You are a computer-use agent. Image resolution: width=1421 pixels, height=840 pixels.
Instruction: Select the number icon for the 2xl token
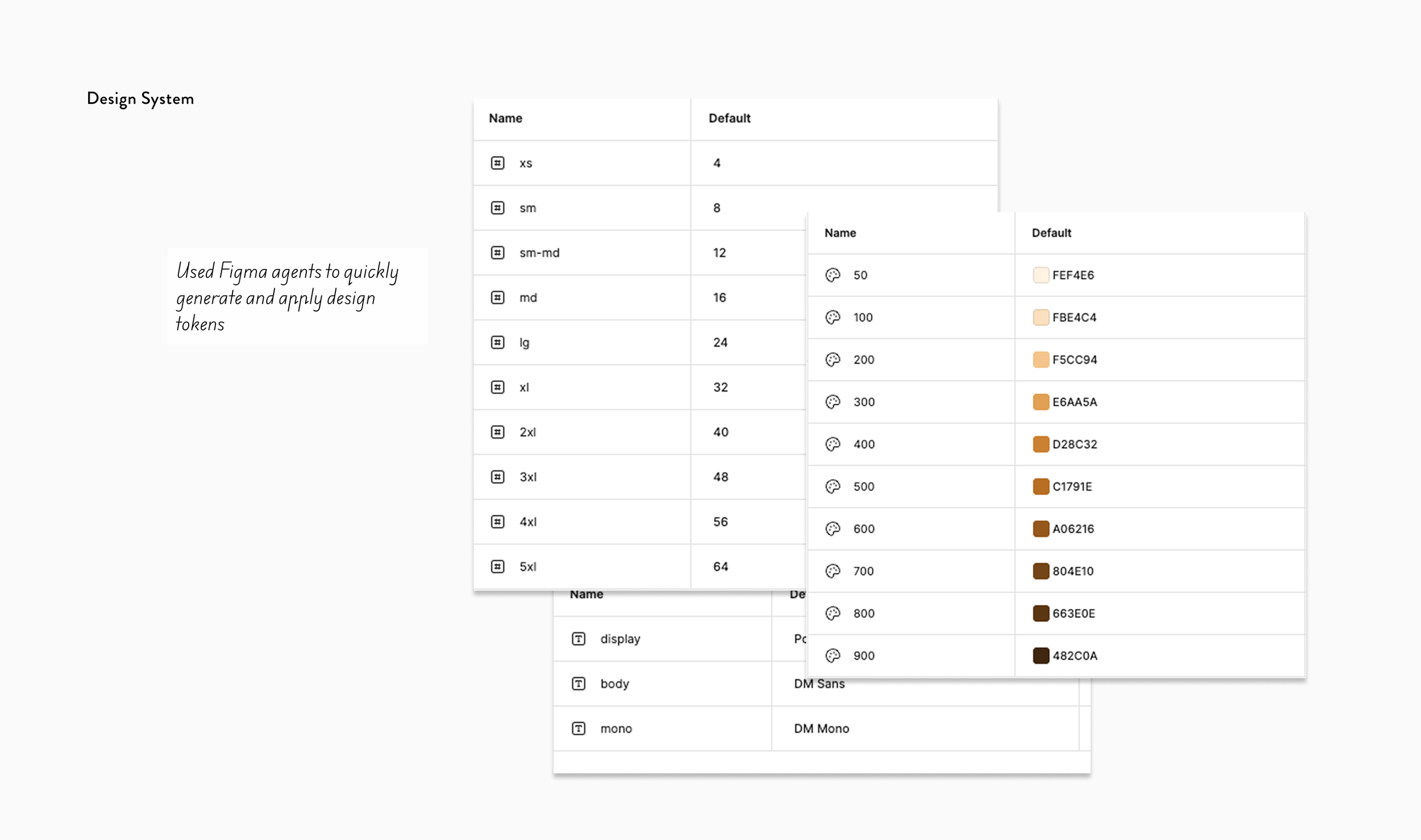pyautogui.click(x=497, y=432)
